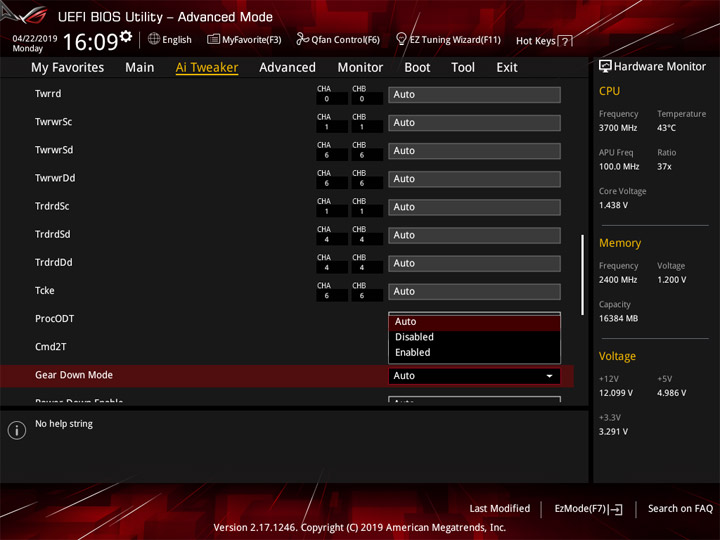The height and width of the screenshot is (540, 720).
Task: Click the 04/22/2019 date text
Action: coord(34,39)
